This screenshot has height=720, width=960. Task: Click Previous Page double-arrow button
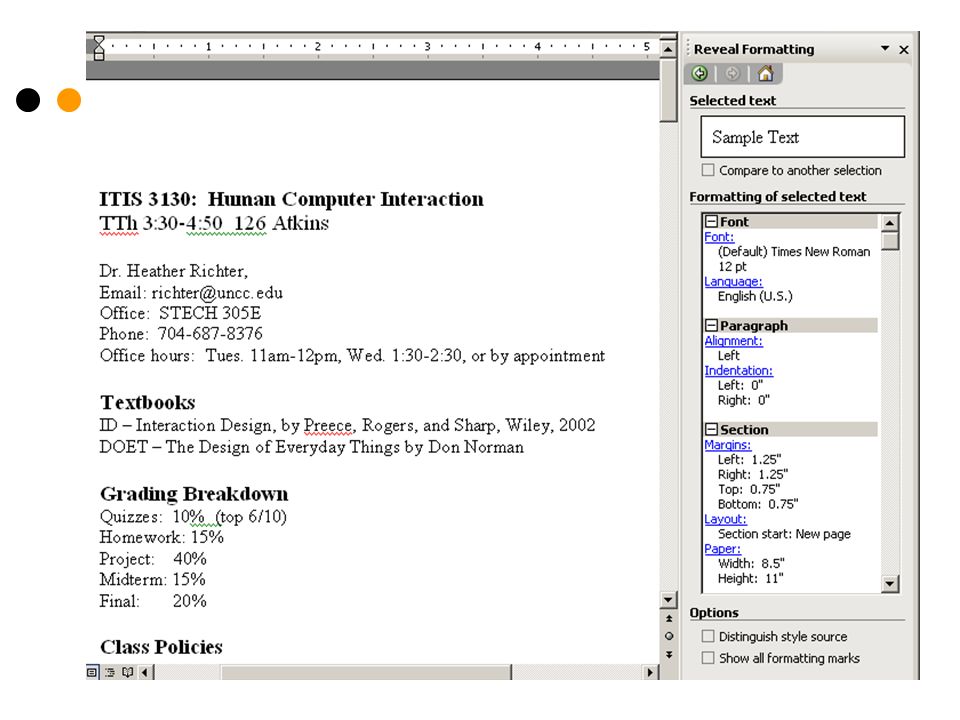[669, 619]
